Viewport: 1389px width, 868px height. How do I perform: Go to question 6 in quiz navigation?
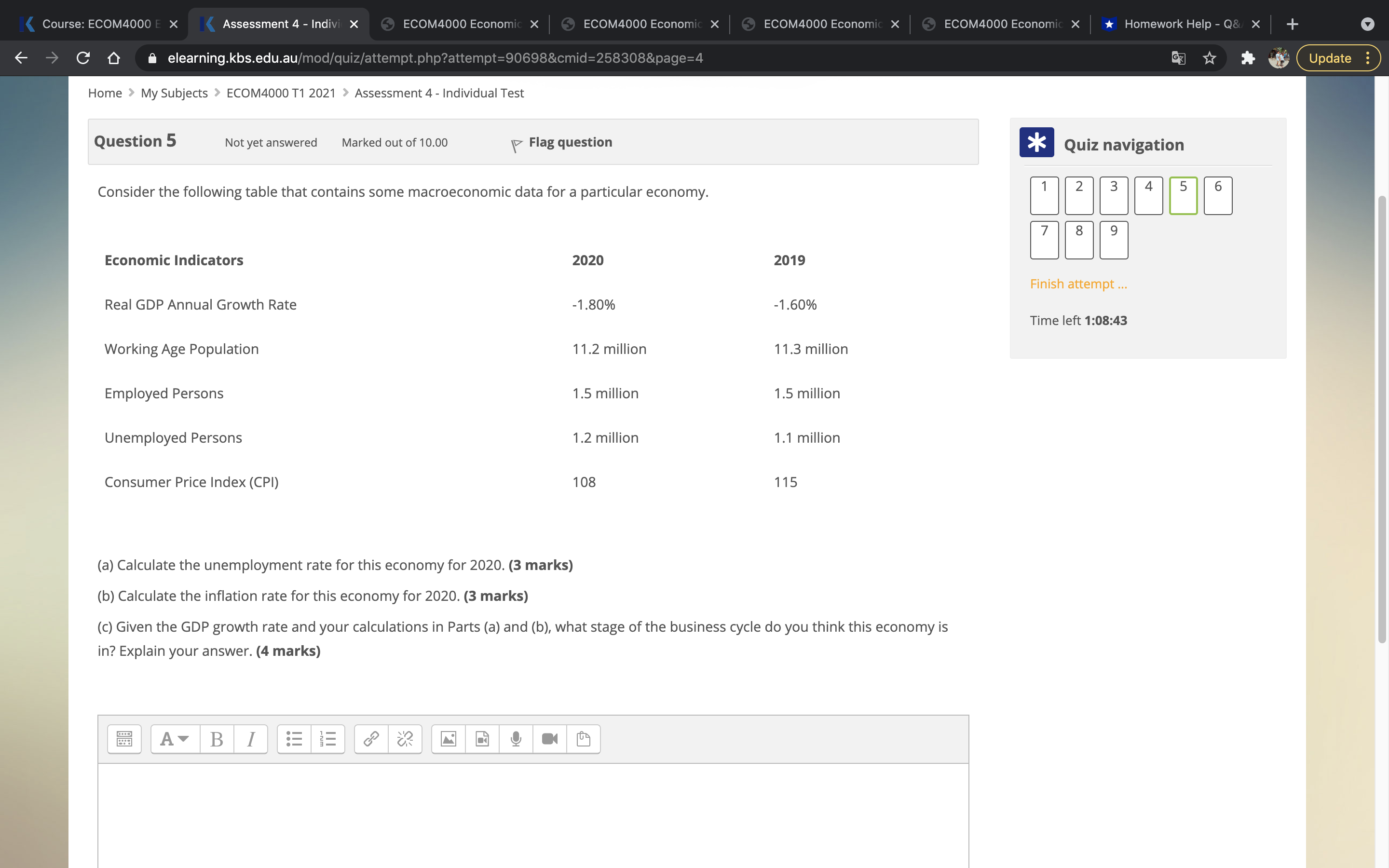click(x=1217, y=195)
